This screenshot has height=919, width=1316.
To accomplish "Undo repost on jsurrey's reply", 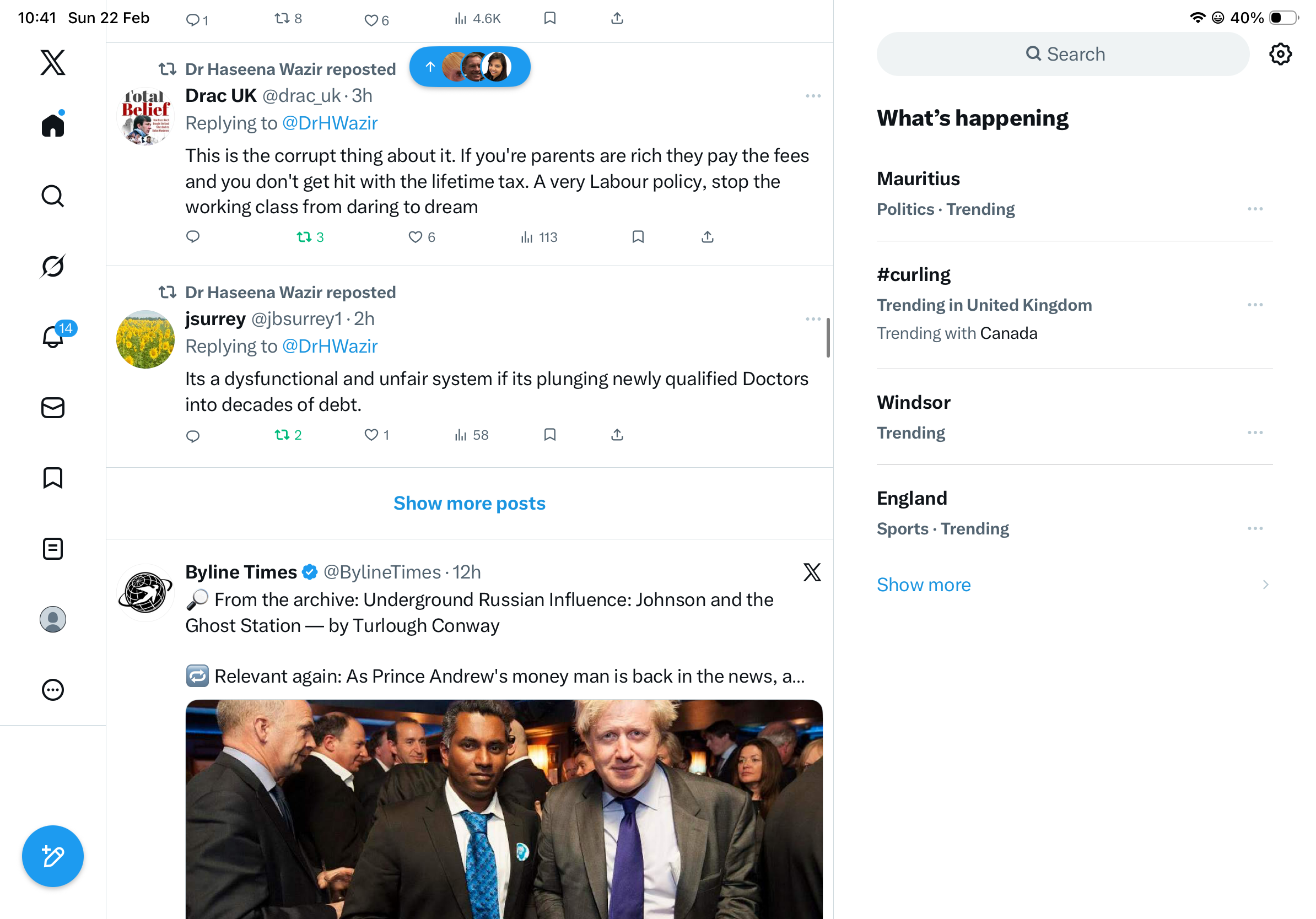I will click(282, 435).
